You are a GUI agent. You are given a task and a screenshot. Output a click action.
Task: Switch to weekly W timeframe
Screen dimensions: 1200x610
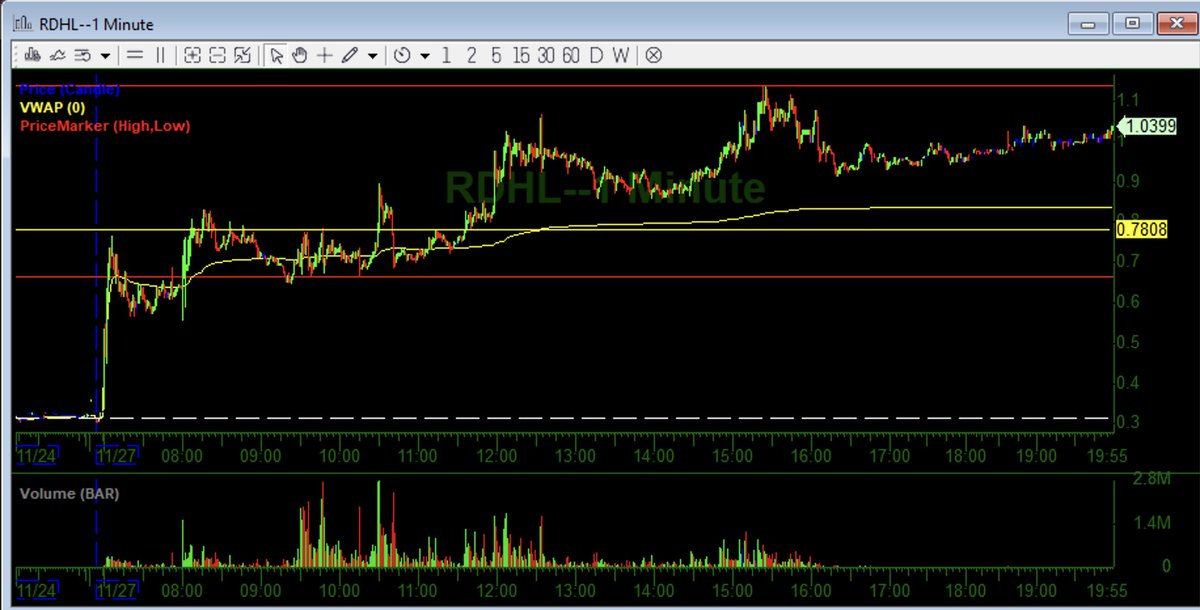[x=621, y=55]
